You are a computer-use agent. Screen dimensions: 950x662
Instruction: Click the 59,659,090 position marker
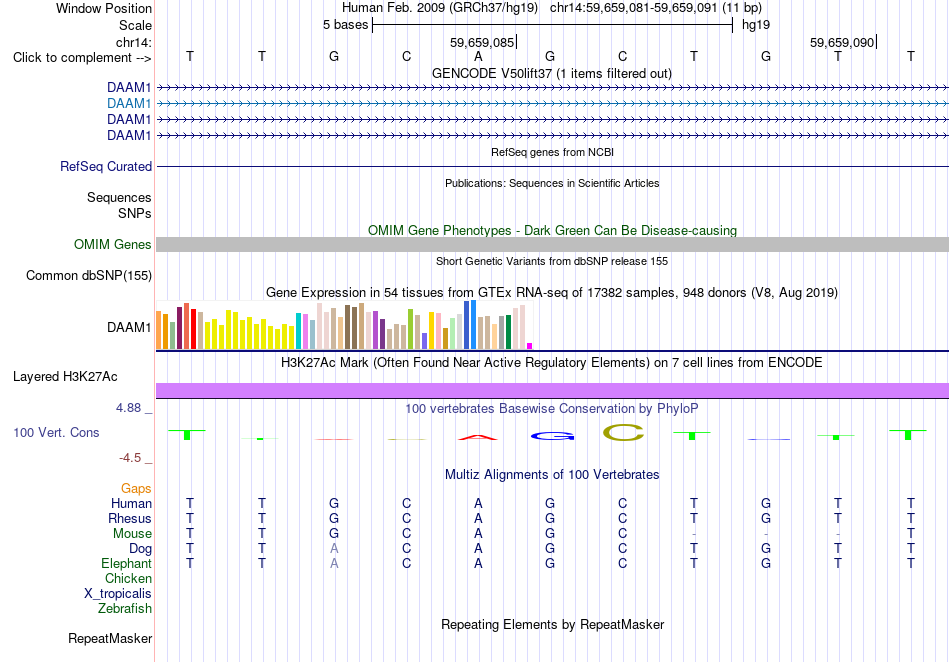[842, 42]
